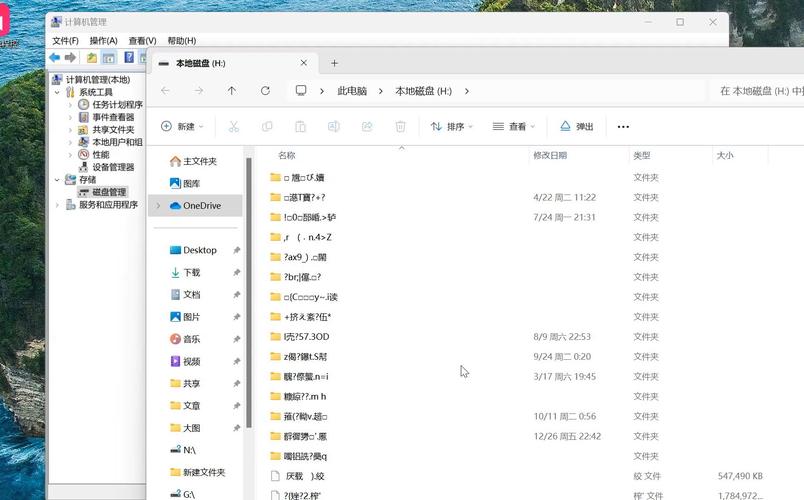Click the Back arrow in File Explorer
The image size is (804, 500).
click(165, 91)
